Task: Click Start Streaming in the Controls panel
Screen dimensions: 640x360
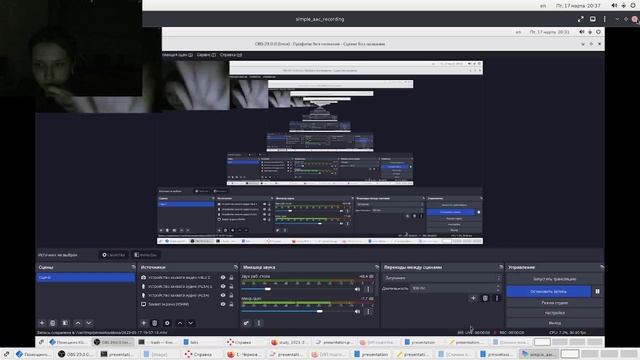Action: pyautogui.click(x=554, y=279)
